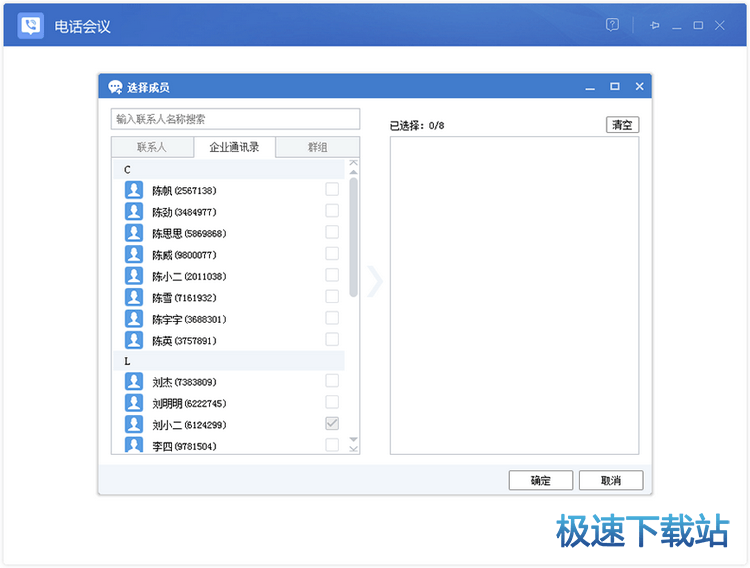
Task: Click avatar icon of 陈帆 (2567138)
Action: pyautogui.click(x=134, y=190)
